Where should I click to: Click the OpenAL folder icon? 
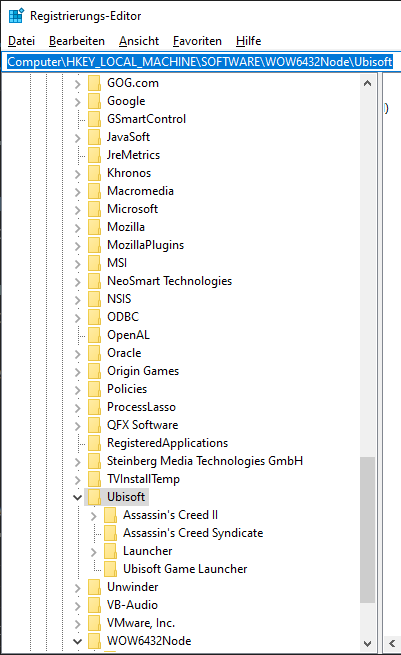tap(94, 335)
